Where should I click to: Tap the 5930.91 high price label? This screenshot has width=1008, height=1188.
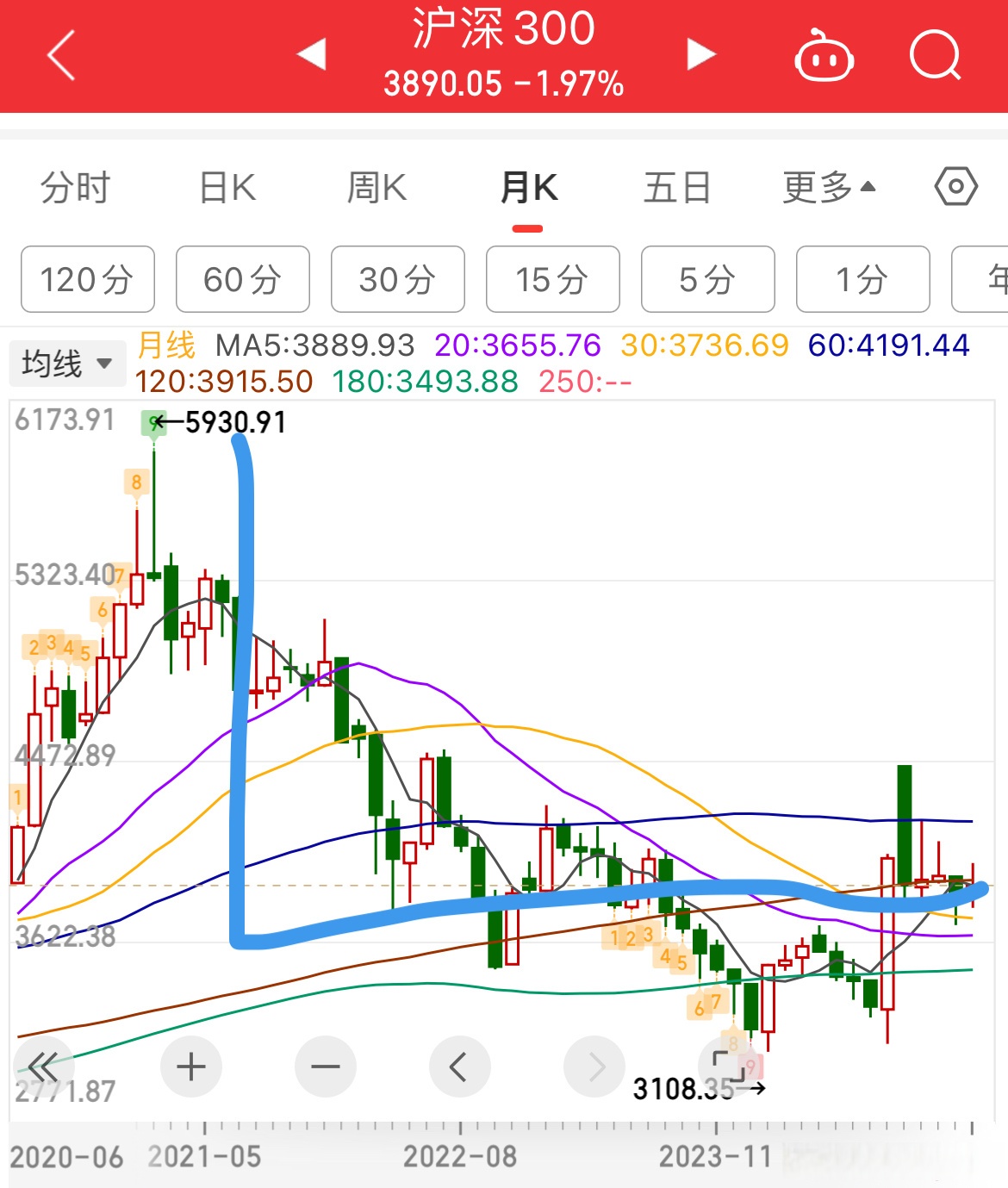(235, 422)
